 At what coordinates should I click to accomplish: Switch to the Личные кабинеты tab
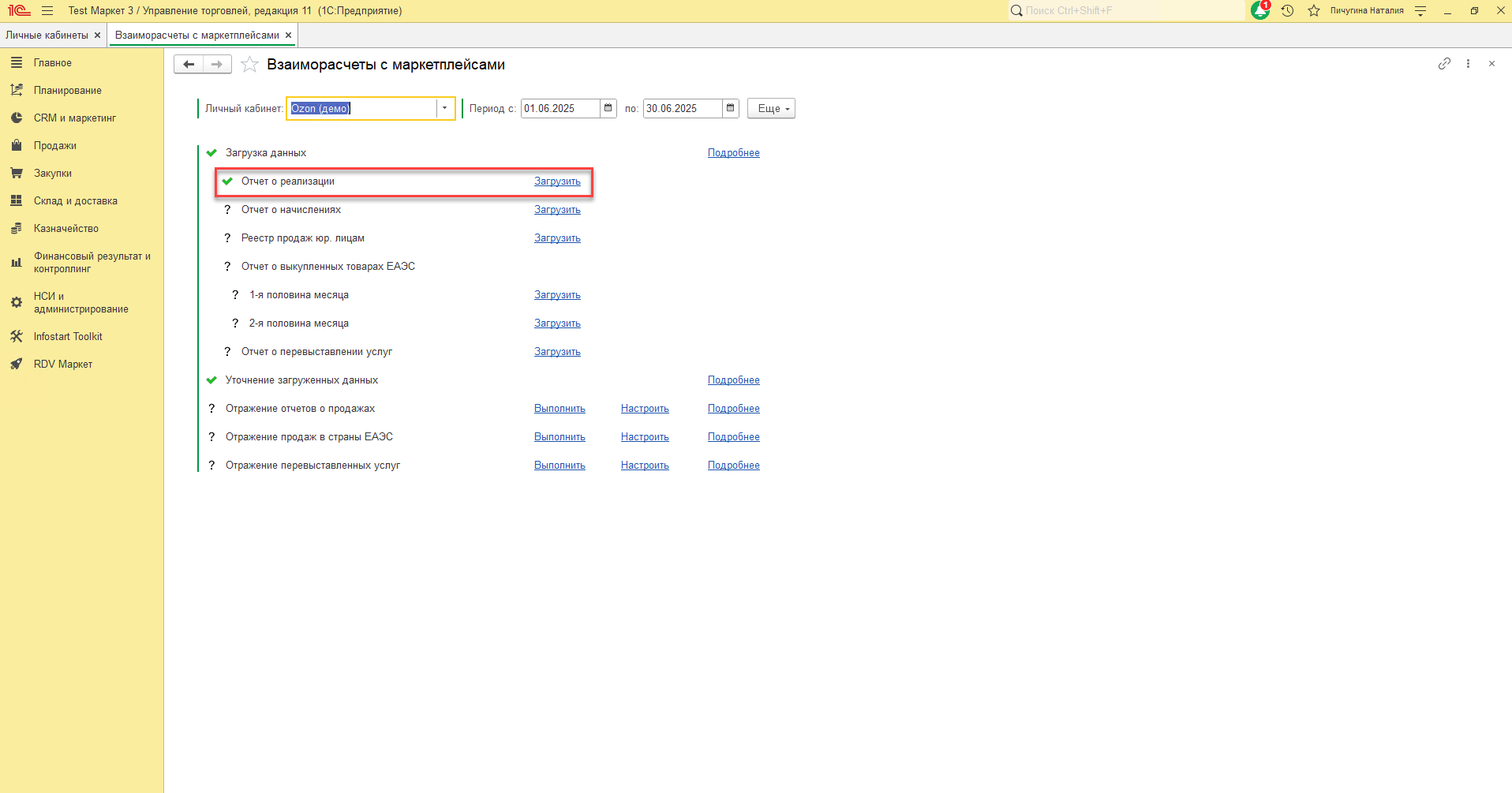(x=47, y=36)
